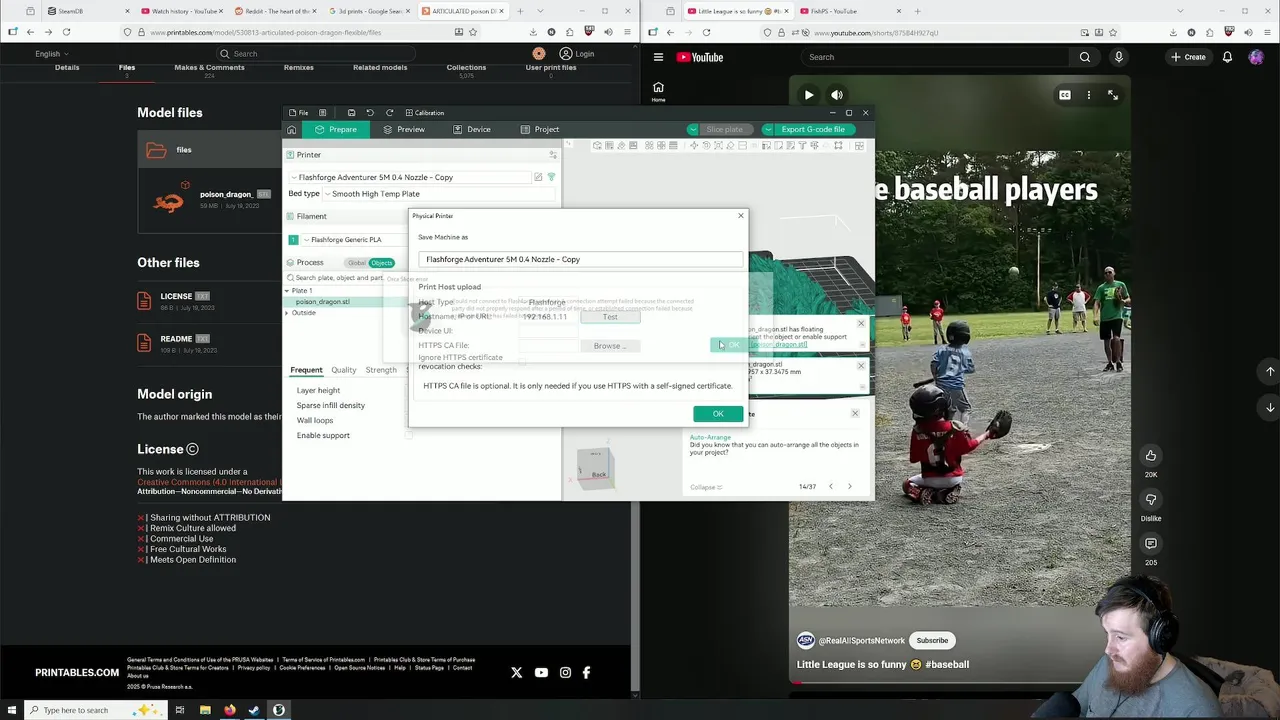Switch to the Device tab
The height and width of the screenshot is (720, 1280).
471,129
